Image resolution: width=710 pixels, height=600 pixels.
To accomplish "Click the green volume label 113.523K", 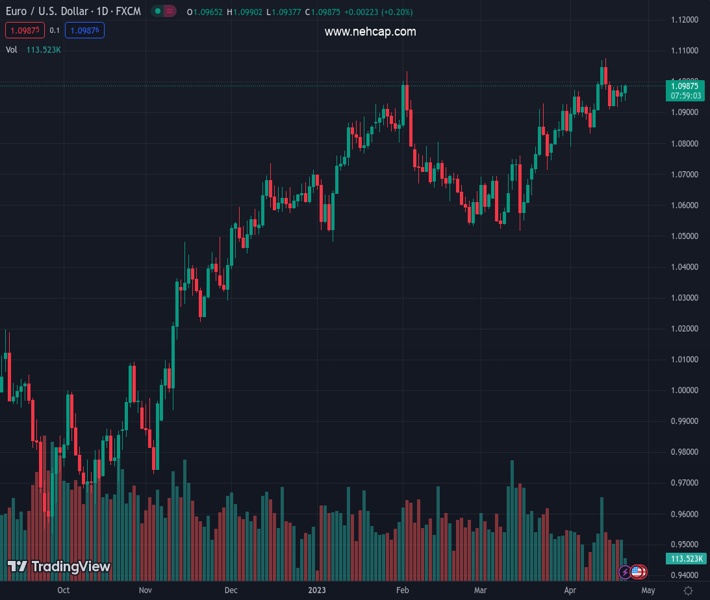I will [685, 559].
